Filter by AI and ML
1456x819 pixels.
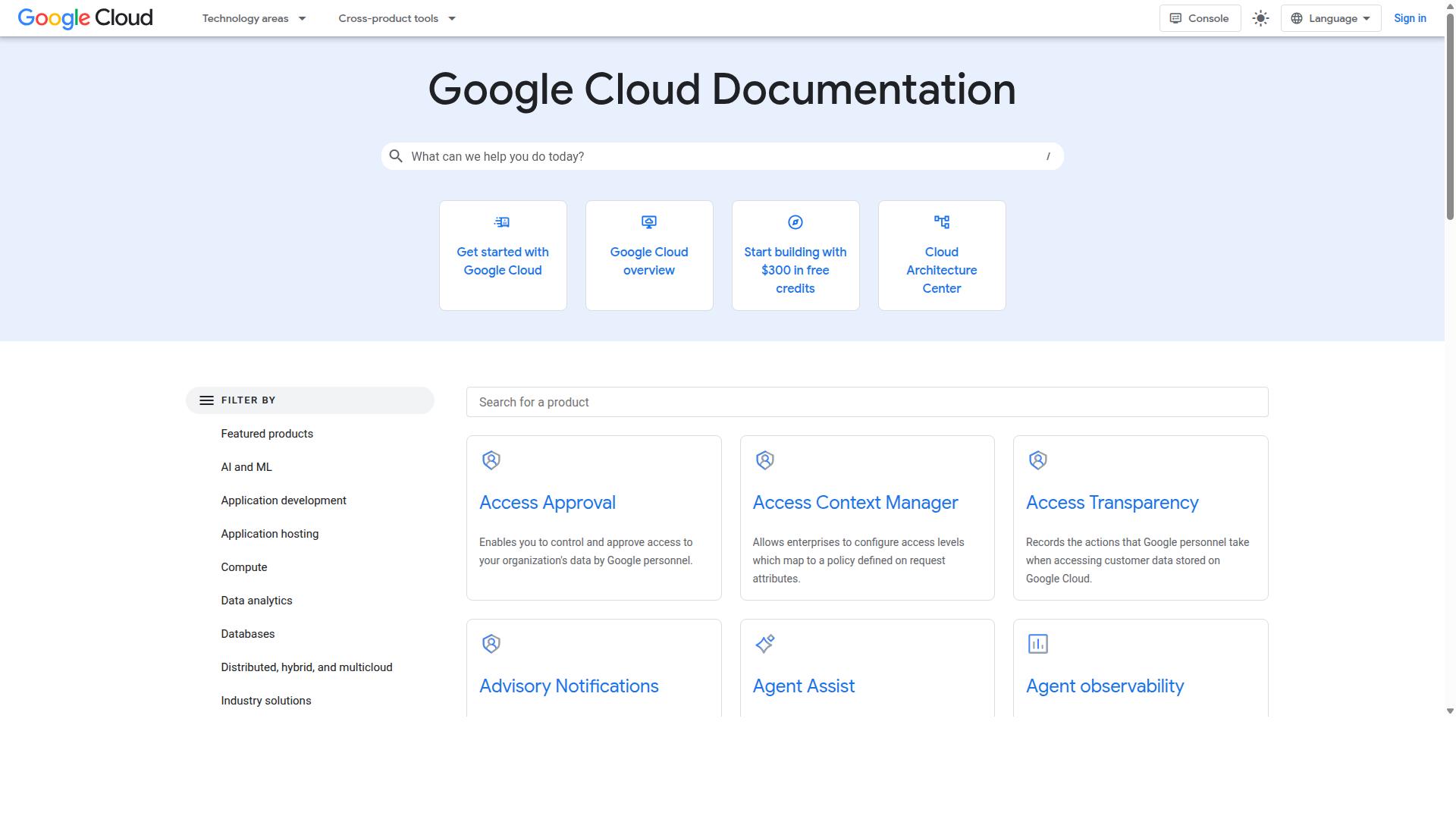[x=246, y=467]
